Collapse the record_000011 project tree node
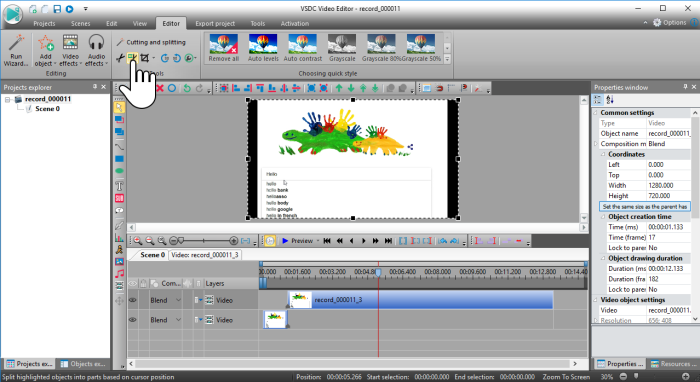 pos(8,99)
